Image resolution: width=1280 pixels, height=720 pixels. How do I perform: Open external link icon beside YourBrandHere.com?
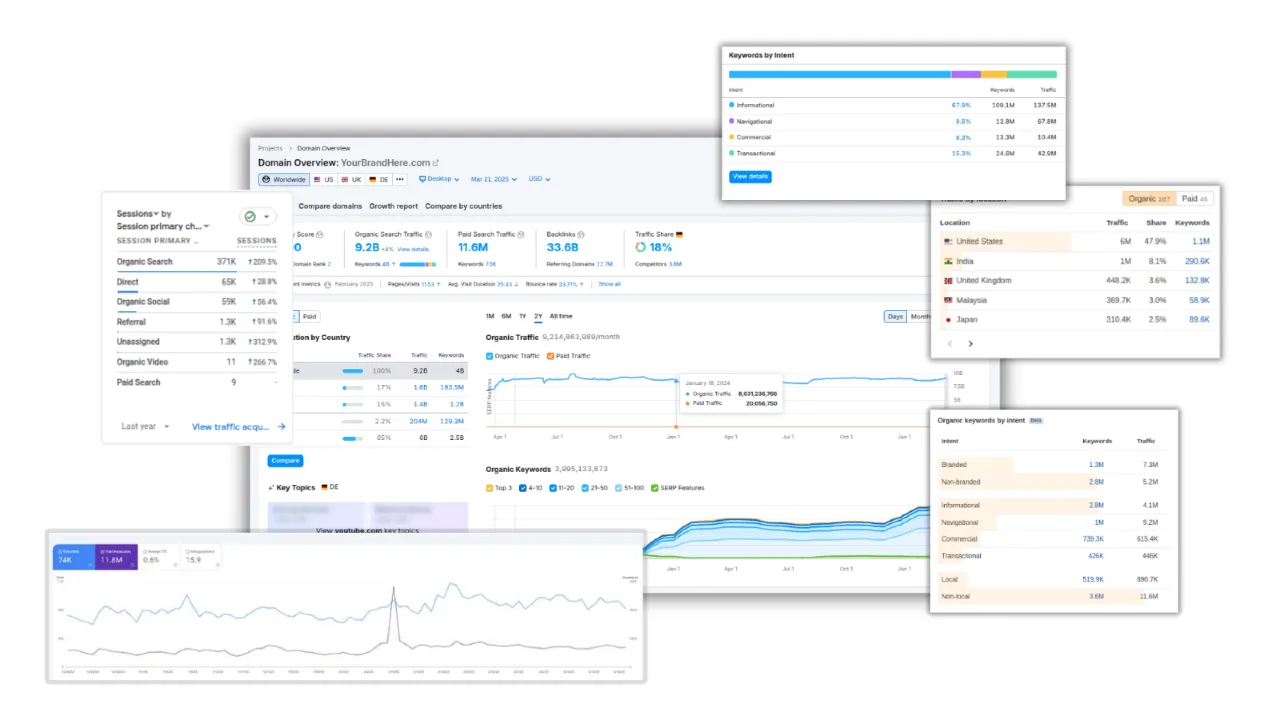point(436,163)
